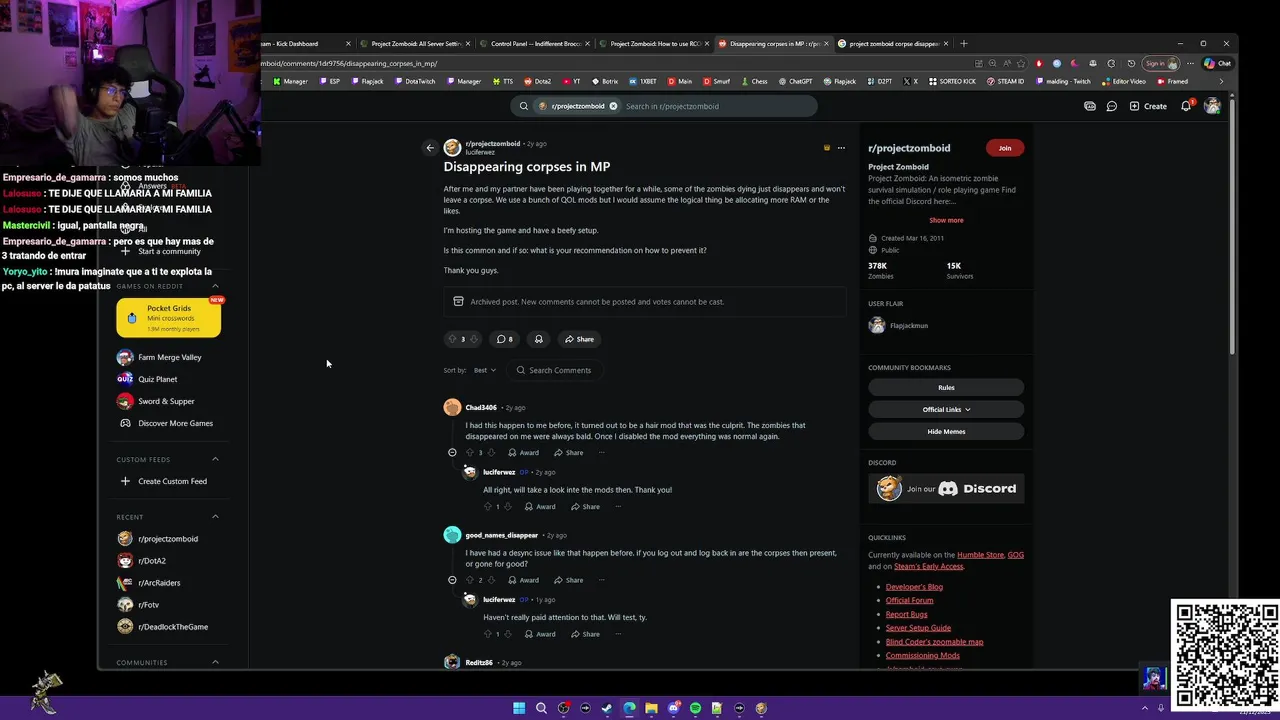Click the Reddit advertise icon
Viewport: 1280px width, 720px height.
pos(1090,106)
